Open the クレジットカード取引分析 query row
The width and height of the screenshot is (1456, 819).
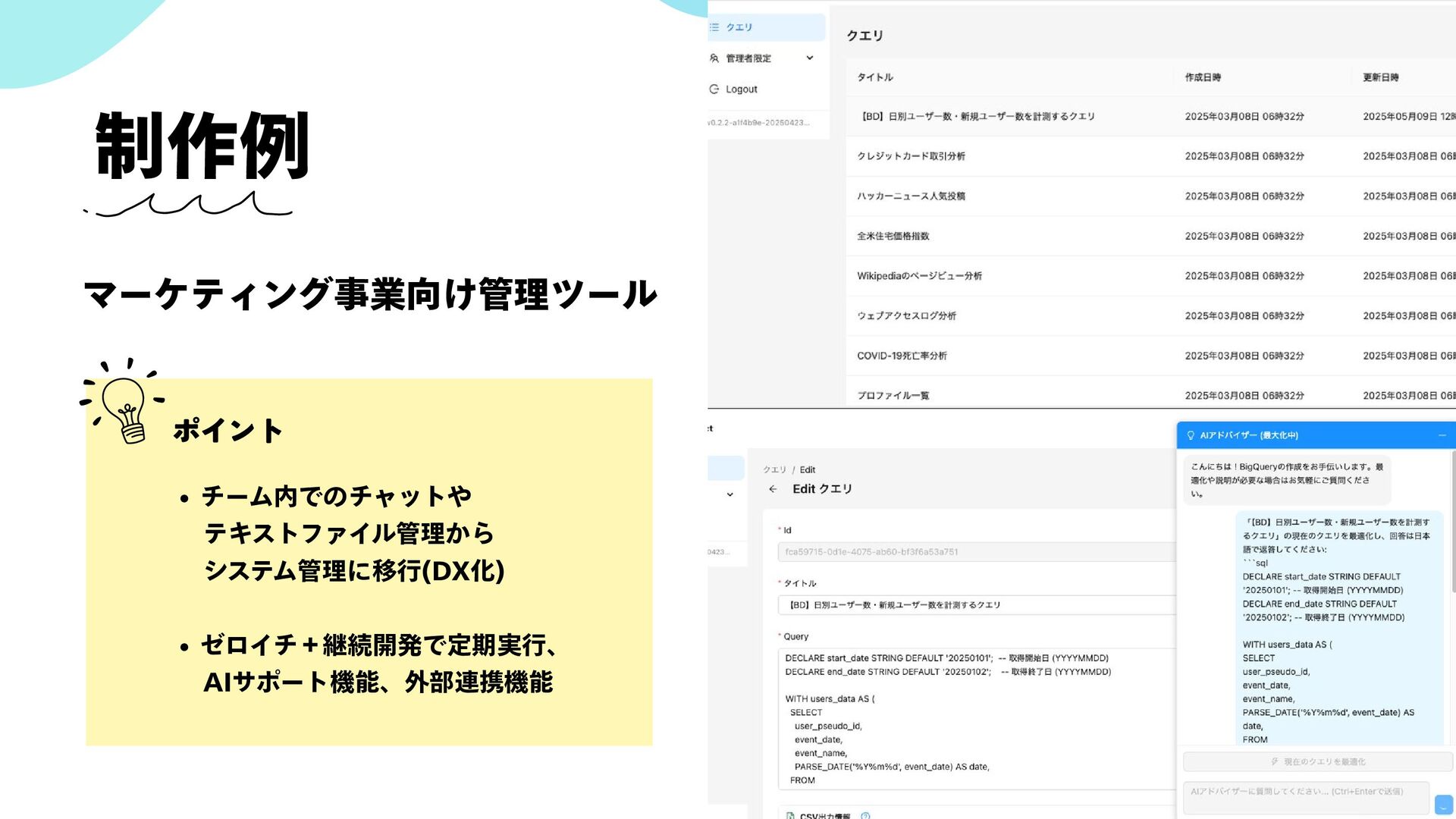click(911, 156)
